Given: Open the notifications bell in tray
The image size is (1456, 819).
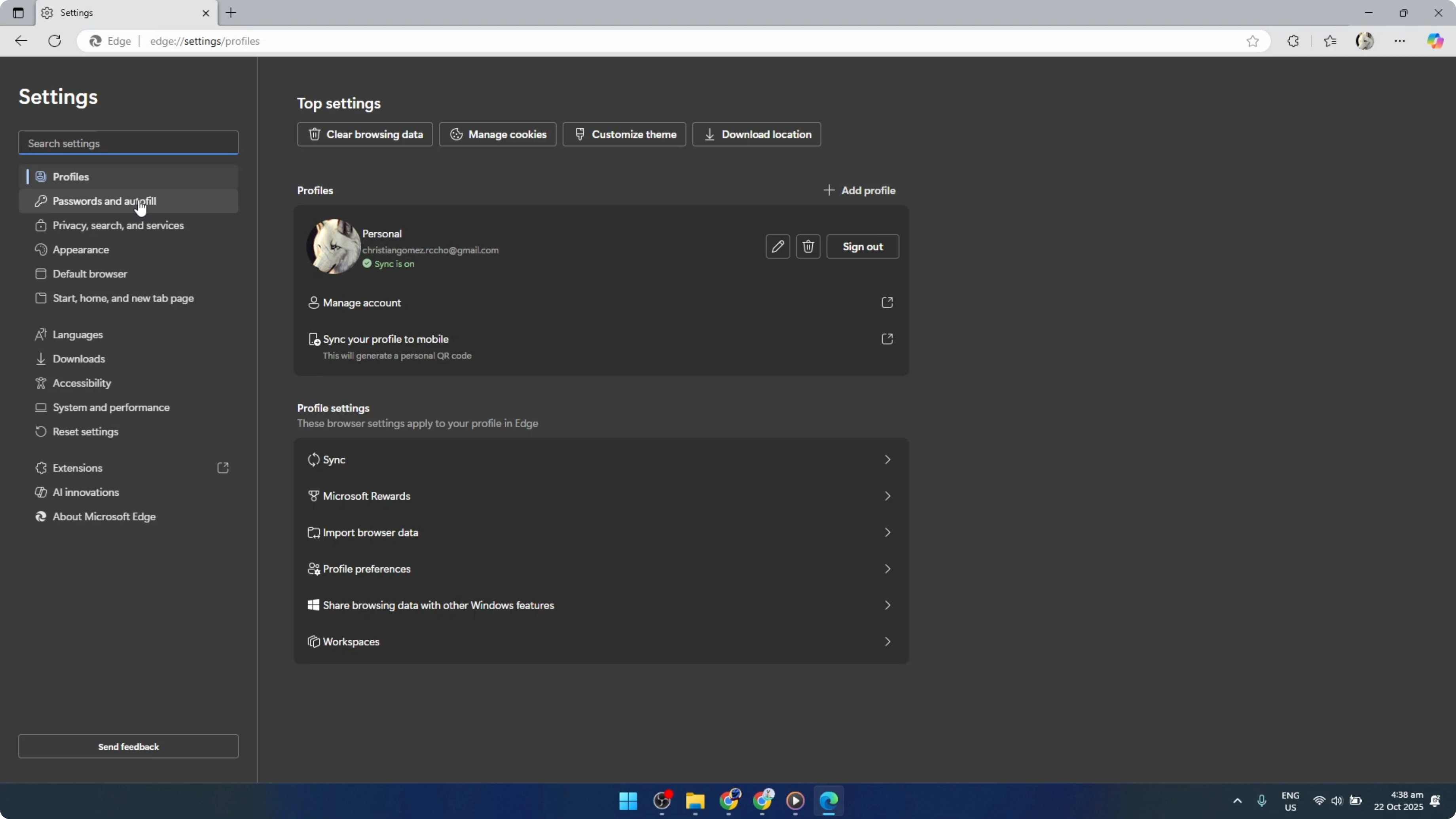Looking at the screenshot, I should [1435, 801].
